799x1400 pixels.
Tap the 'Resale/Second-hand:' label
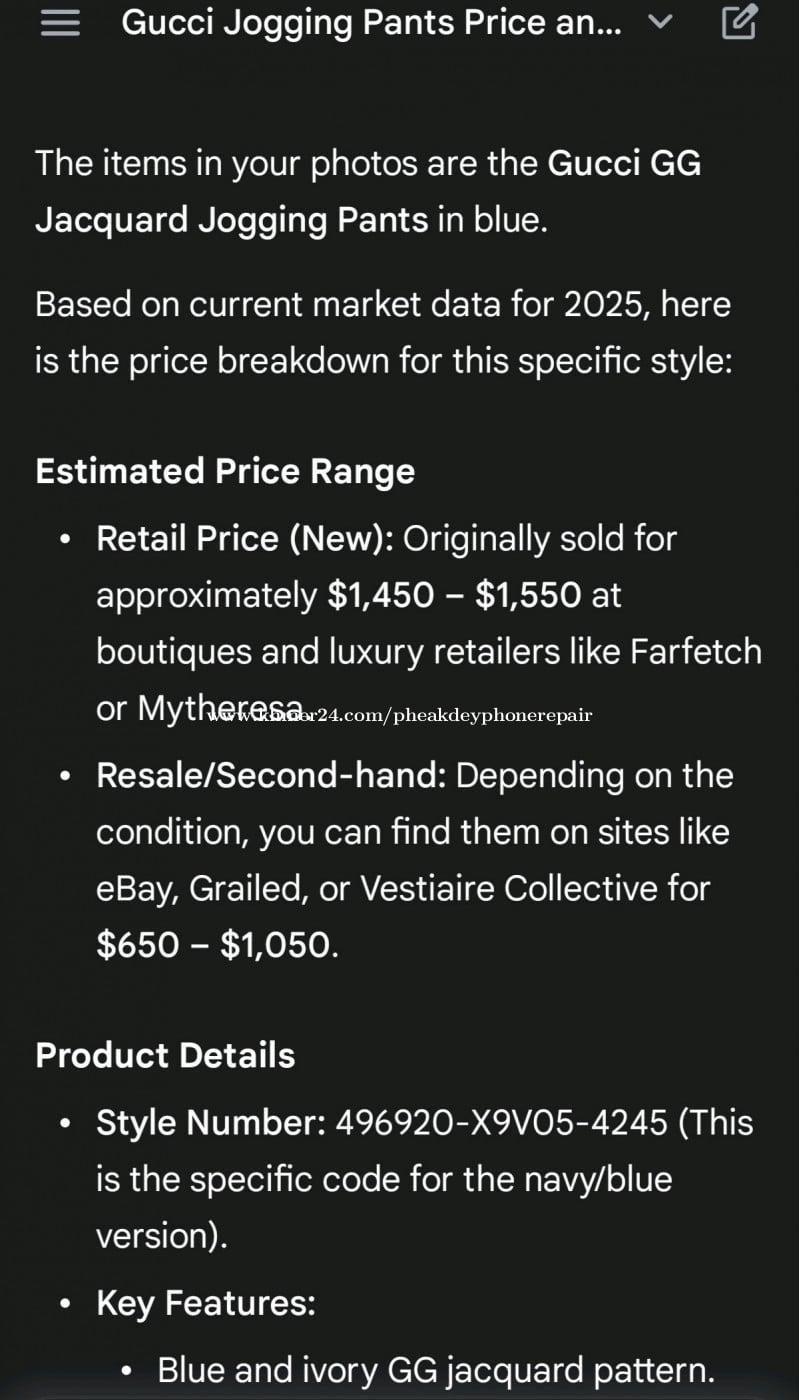coord(271,775)
